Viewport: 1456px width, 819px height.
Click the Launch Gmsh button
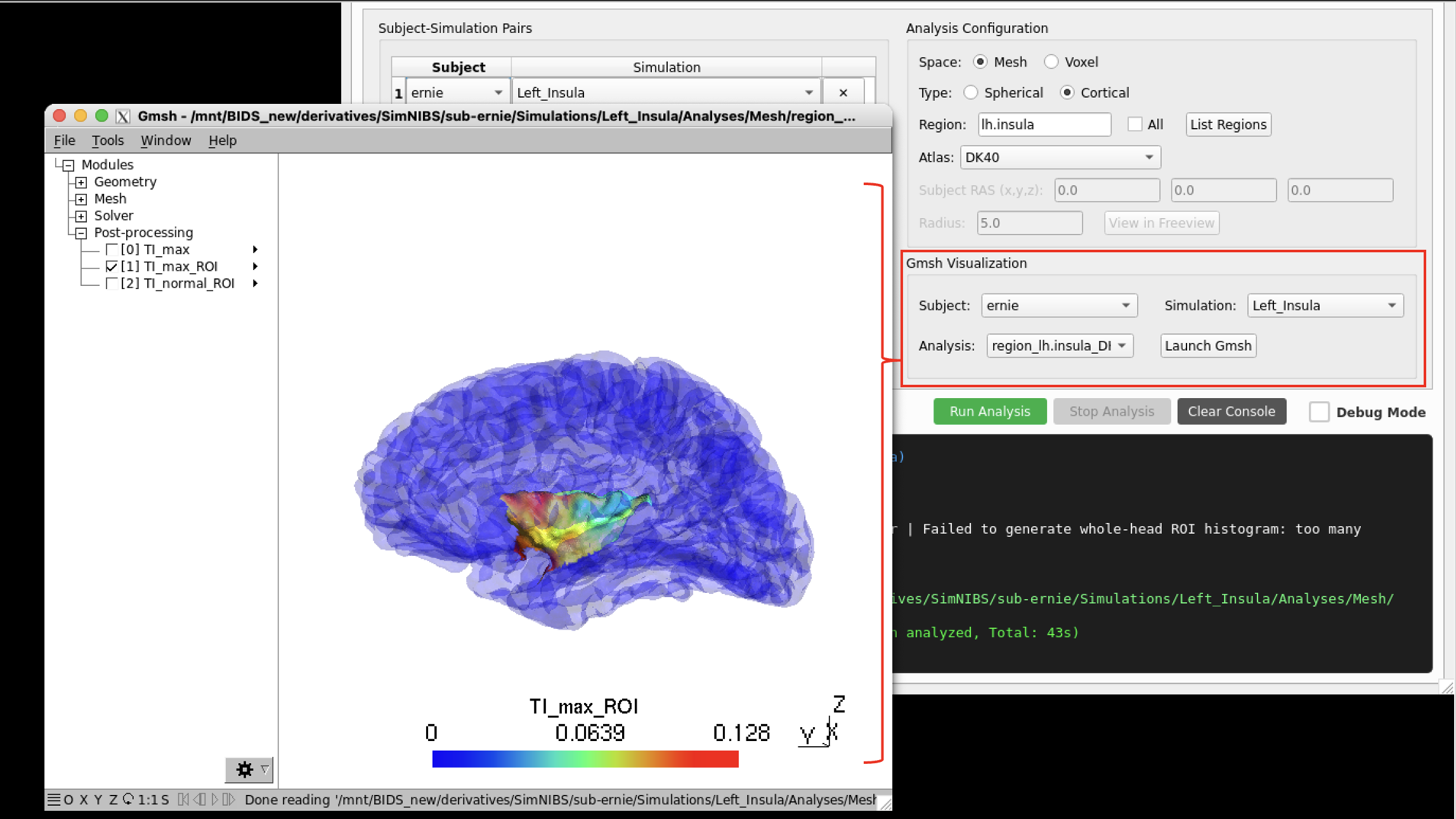coord(1207,346)
